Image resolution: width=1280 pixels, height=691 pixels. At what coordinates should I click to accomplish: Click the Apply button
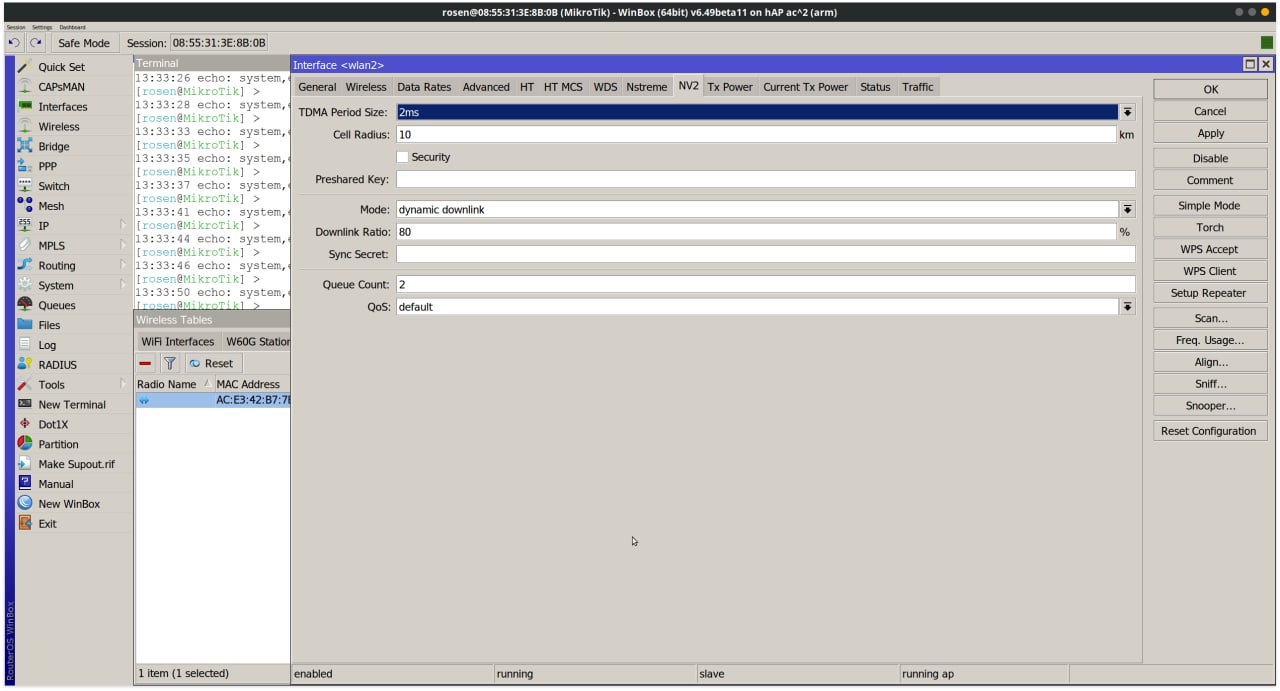point(1210,133)
